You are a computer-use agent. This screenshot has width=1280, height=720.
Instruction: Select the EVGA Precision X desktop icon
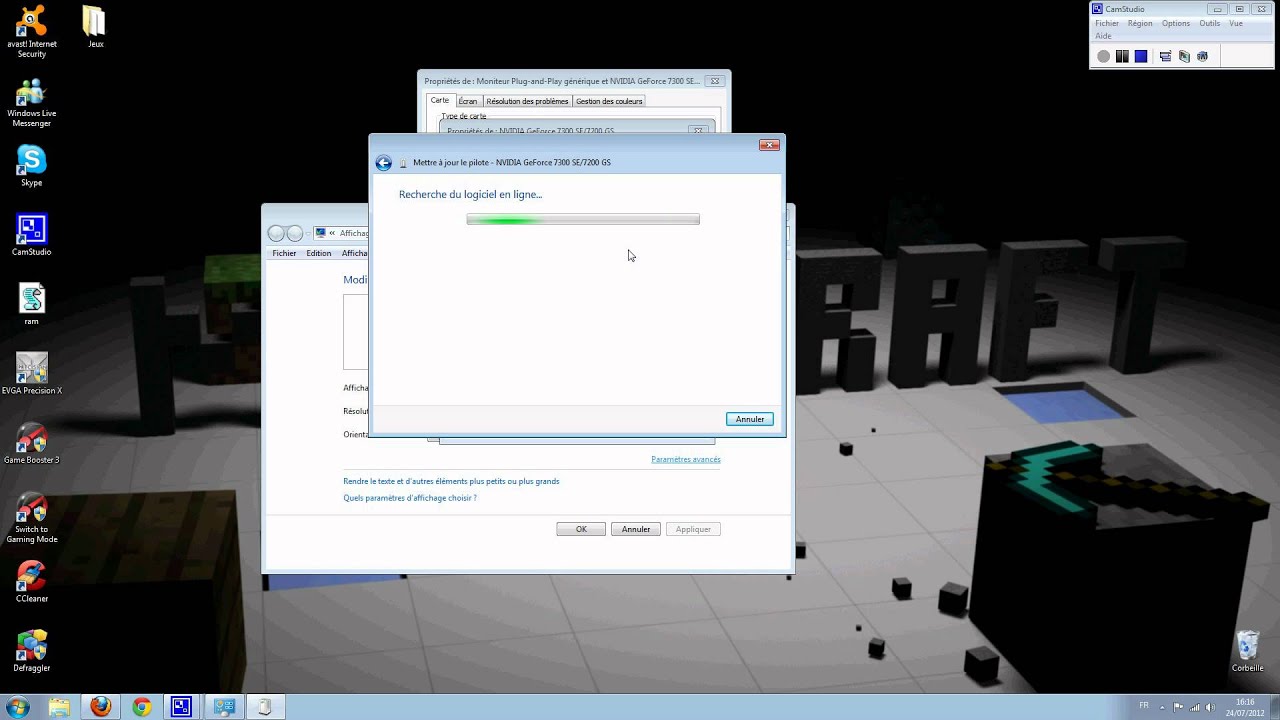32,373
